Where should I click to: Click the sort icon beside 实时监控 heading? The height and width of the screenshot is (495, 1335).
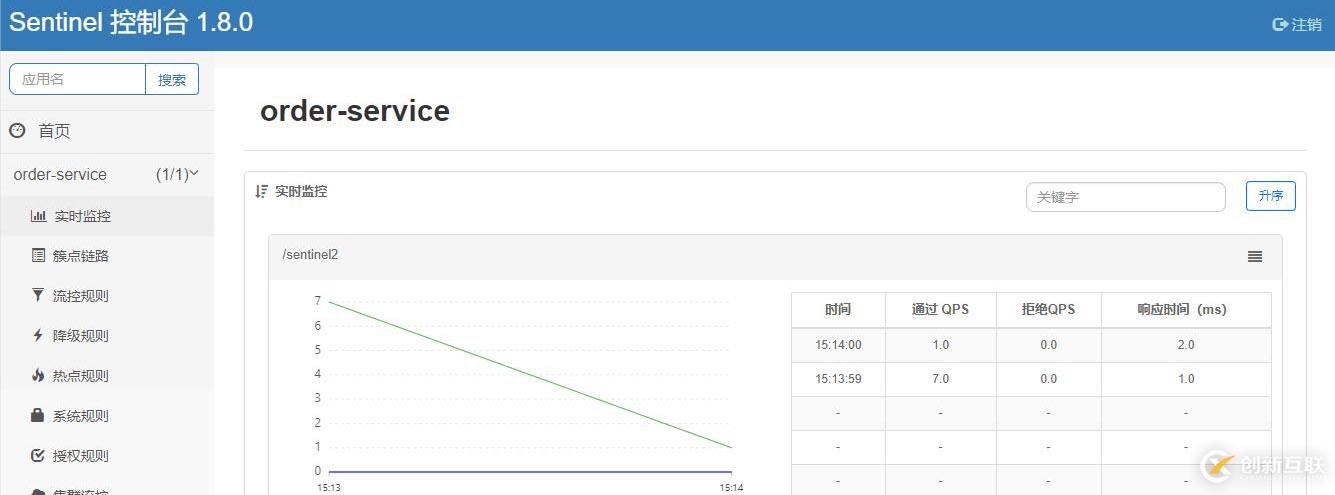(262, 191)
